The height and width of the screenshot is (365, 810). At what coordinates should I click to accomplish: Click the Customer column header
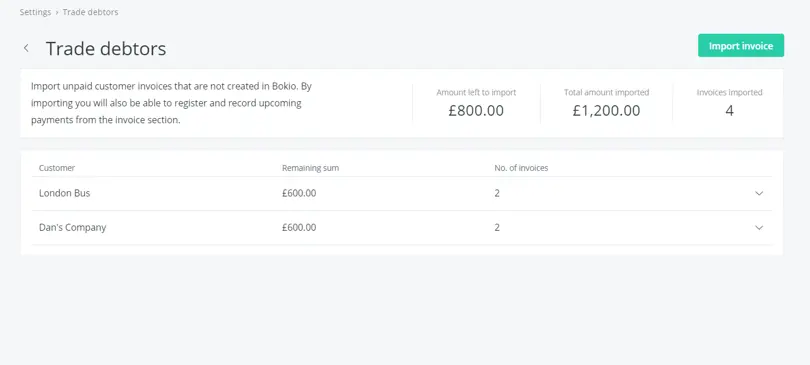pos(57,168)
